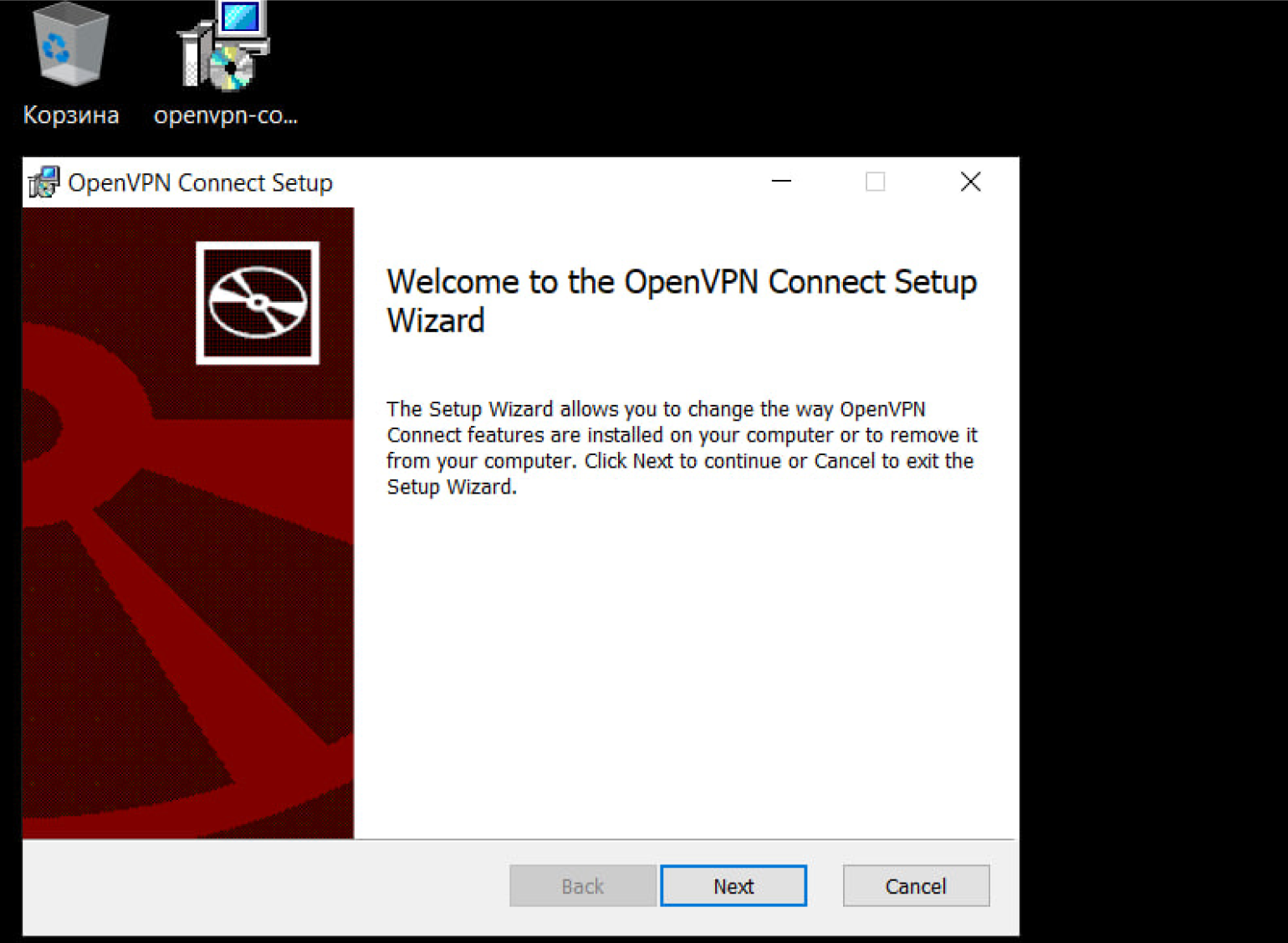
Task: Minimize the OpenVPN Connect Setup window
Action: (x=781, y=182)
